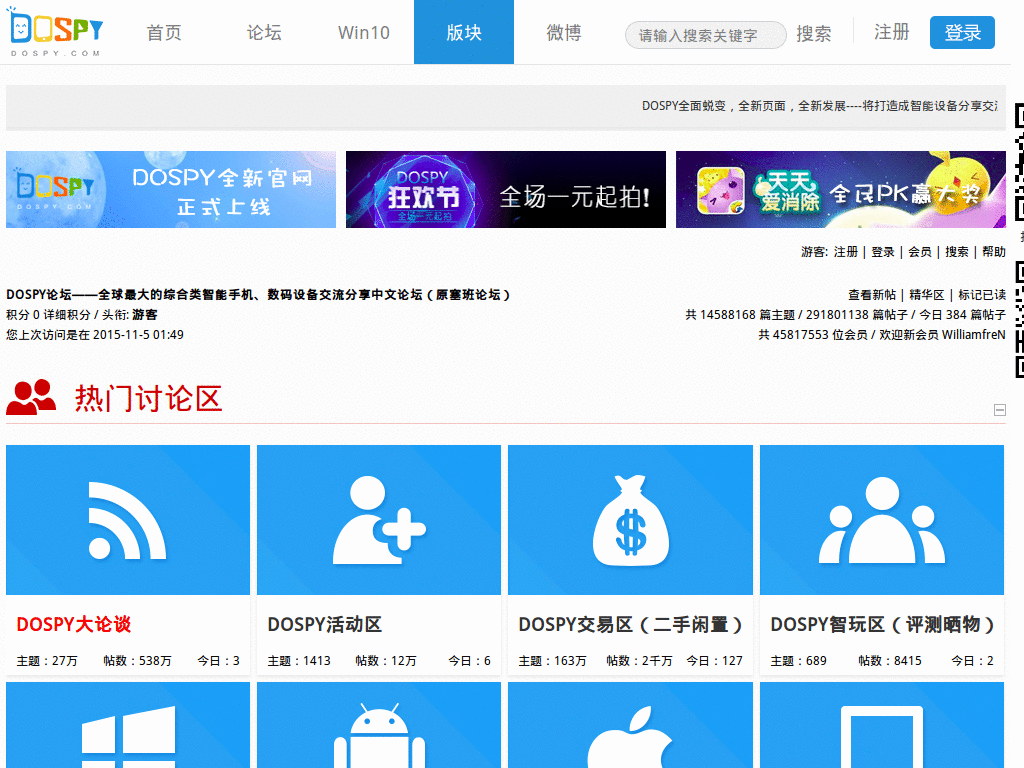Click the 标记已读 link
Viewport: 1024px width, 768px height.
click(x=982, y=295)
